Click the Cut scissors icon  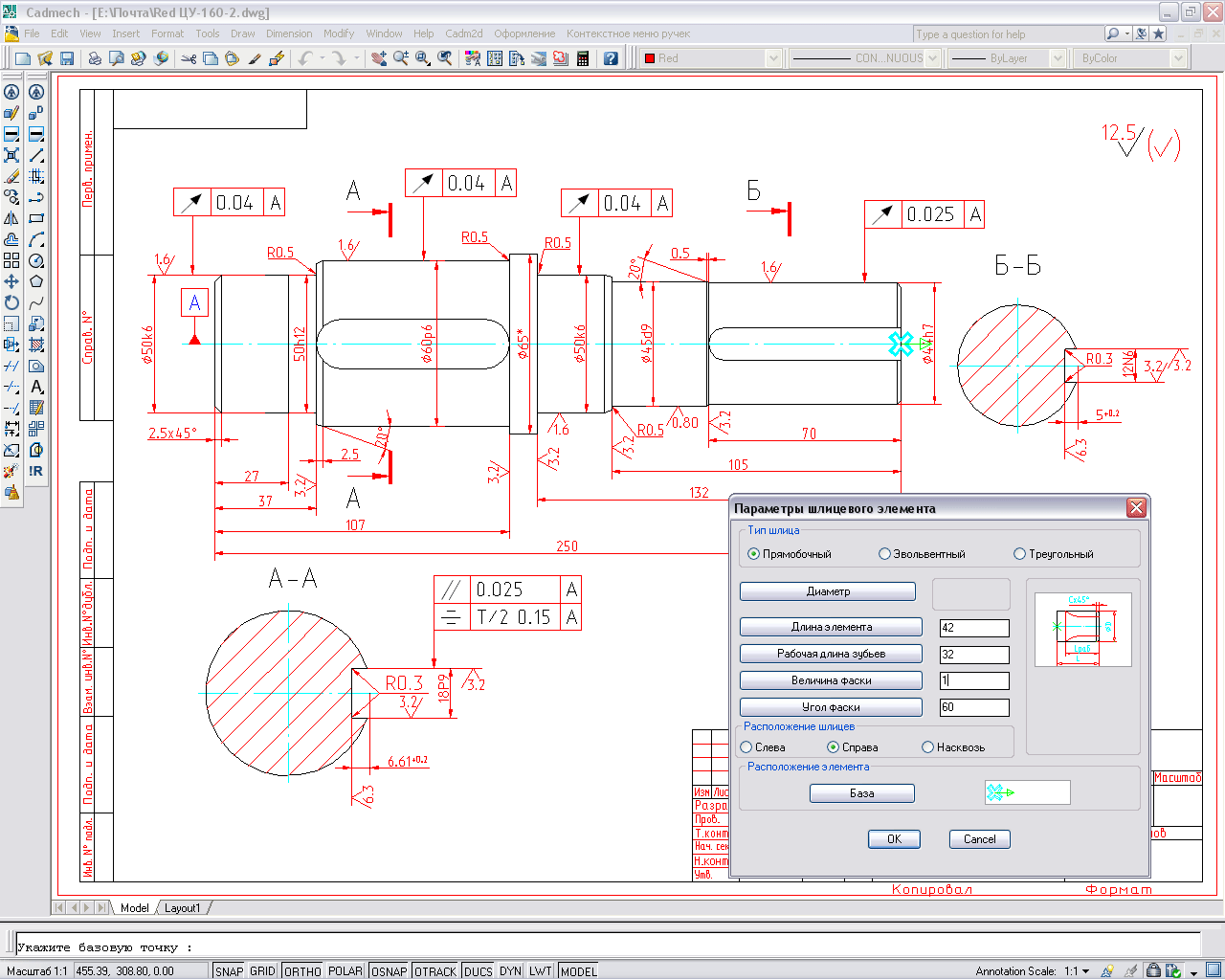click(x=189, y=58)
